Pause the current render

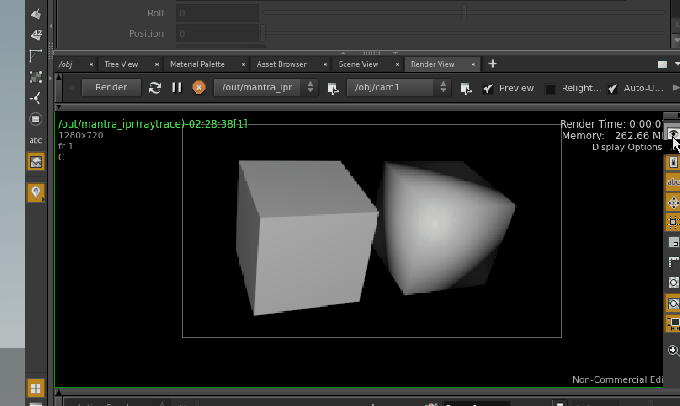177,88
